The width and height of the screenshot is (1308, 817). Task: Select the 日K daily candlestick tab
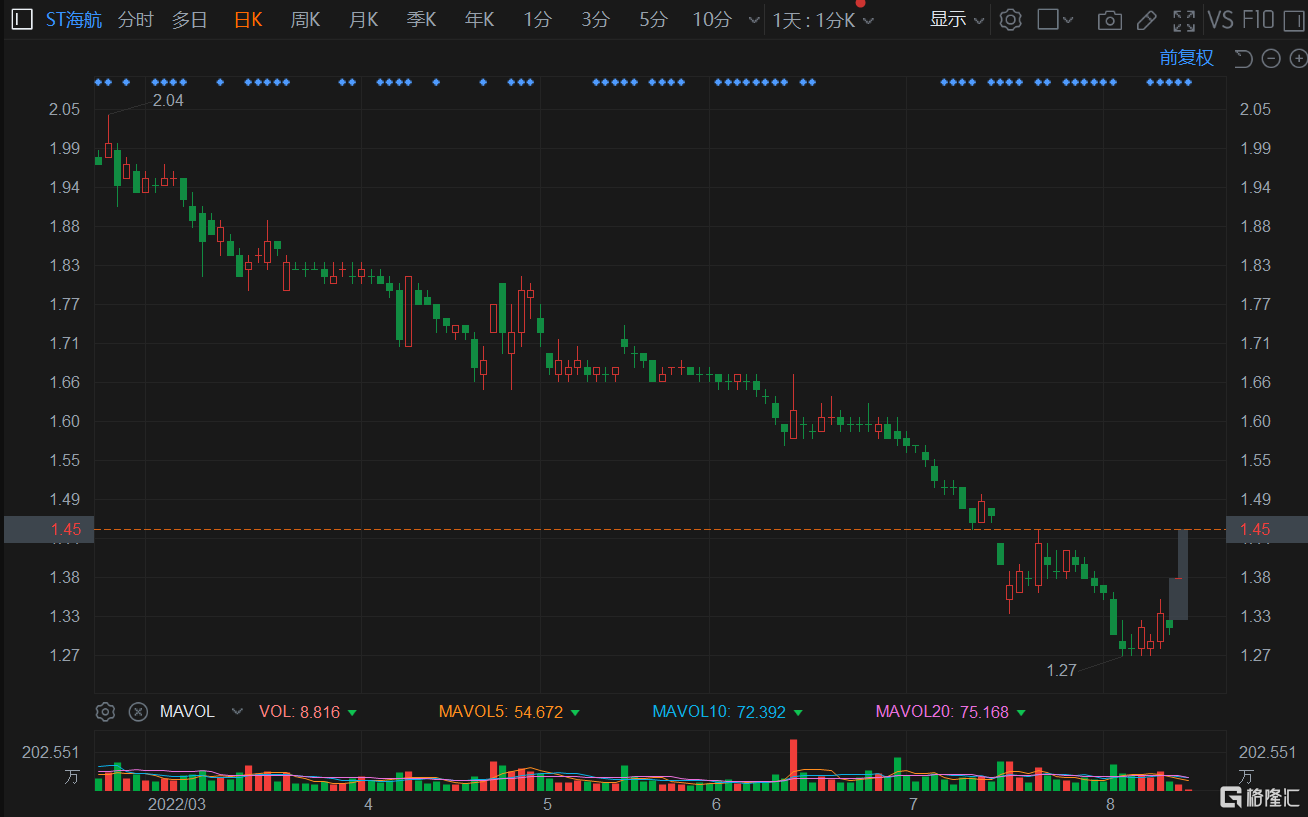pos(247,19)
